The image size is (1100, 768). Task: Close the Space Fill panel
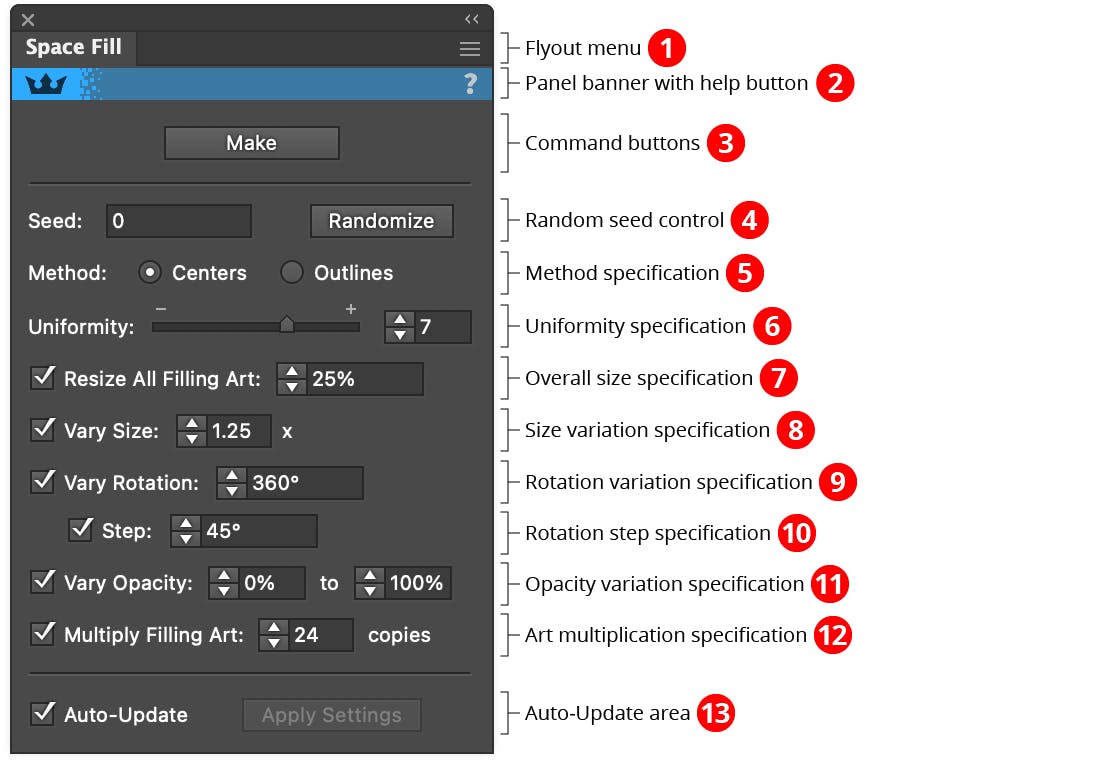coord(27,19)
